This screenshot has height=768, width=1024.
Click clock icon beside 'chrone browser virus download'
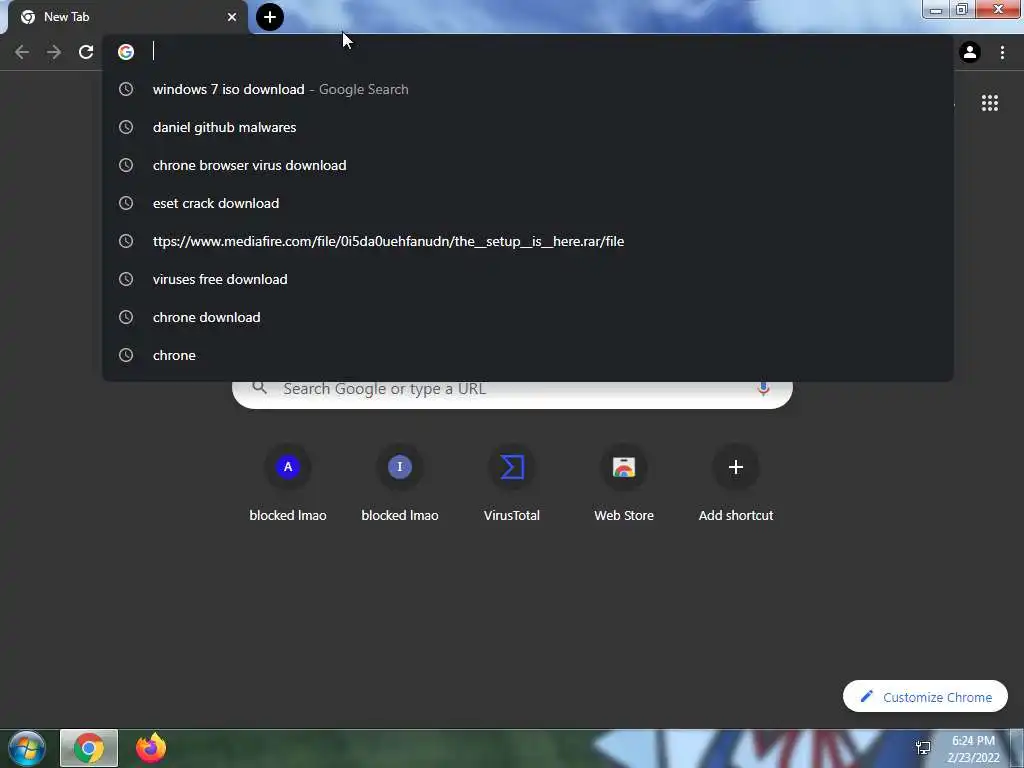(x=126, y=165)
